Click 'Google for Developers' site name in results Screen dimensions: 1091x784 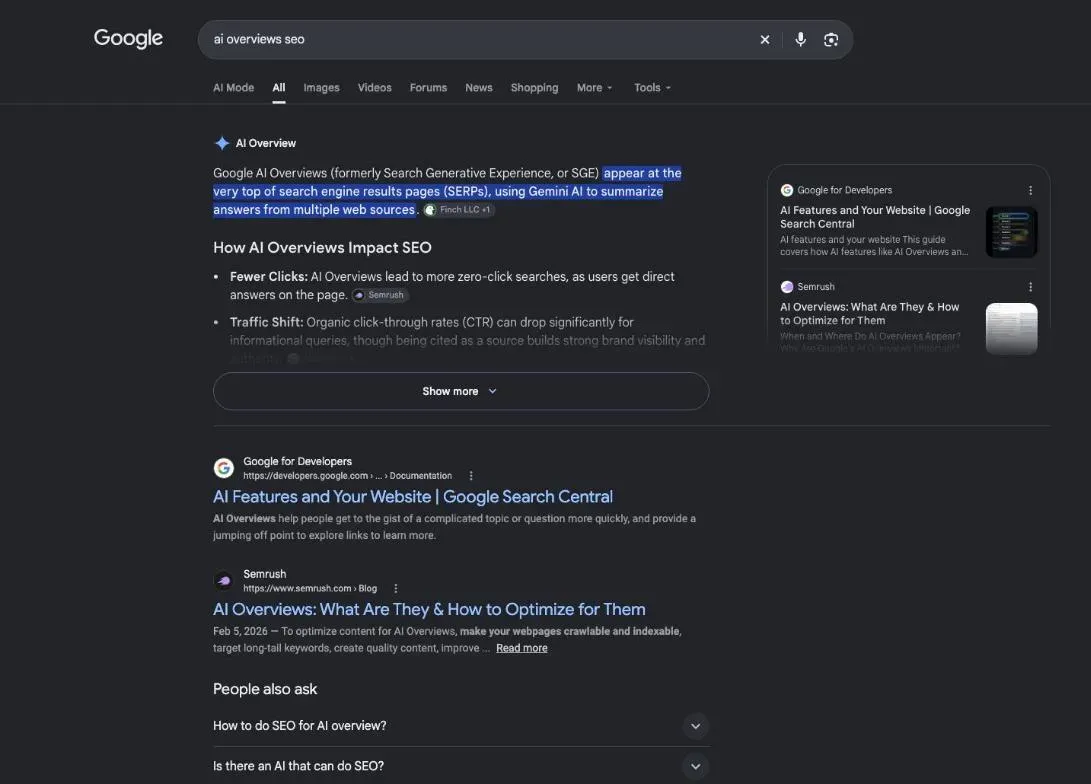[x=297, y=461]
